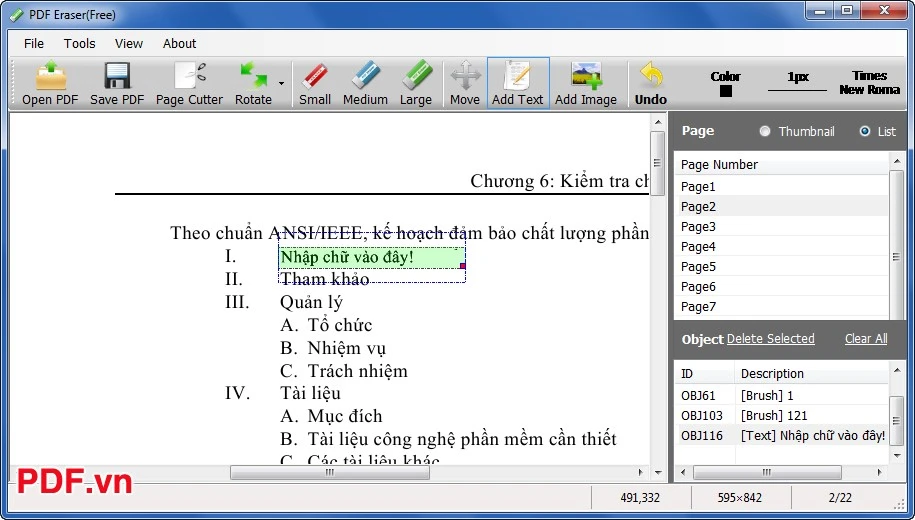Open the About menu
This screenshot has height=520, width=915.
click(179, 43)
